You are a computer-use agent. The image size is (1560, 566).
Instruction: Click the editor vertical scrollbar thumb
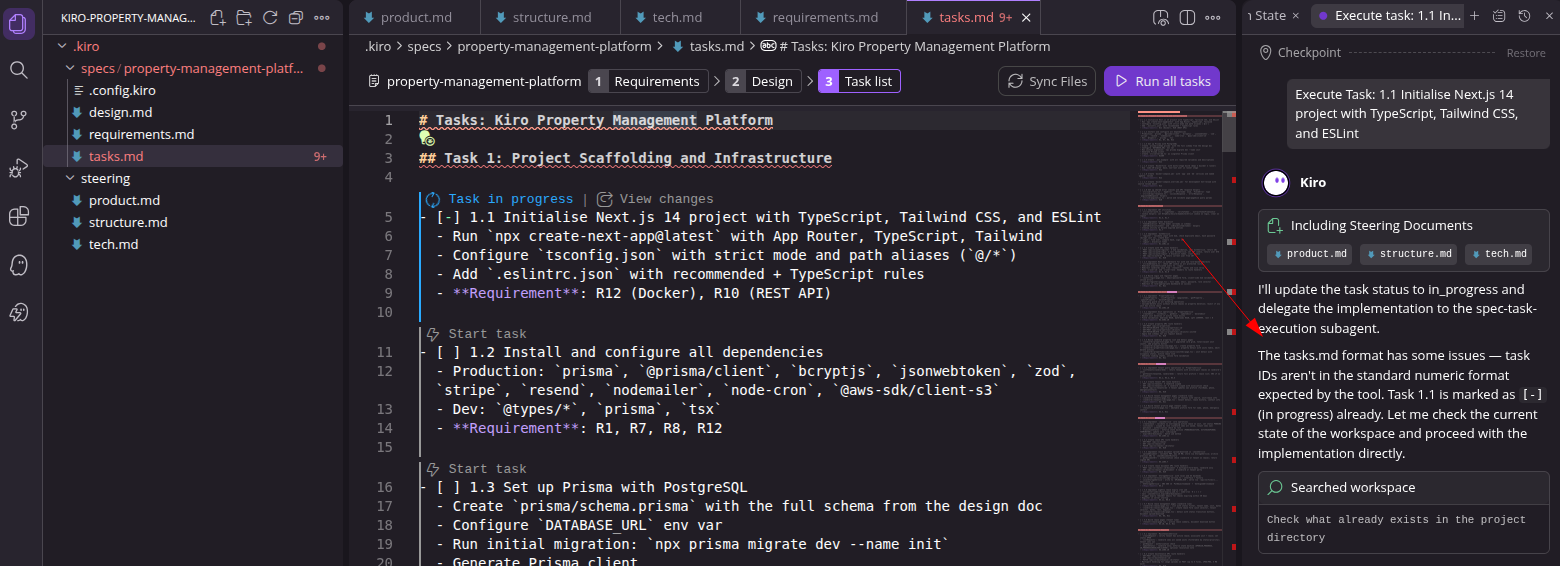pyautogui.click(x=1229, y=131)
